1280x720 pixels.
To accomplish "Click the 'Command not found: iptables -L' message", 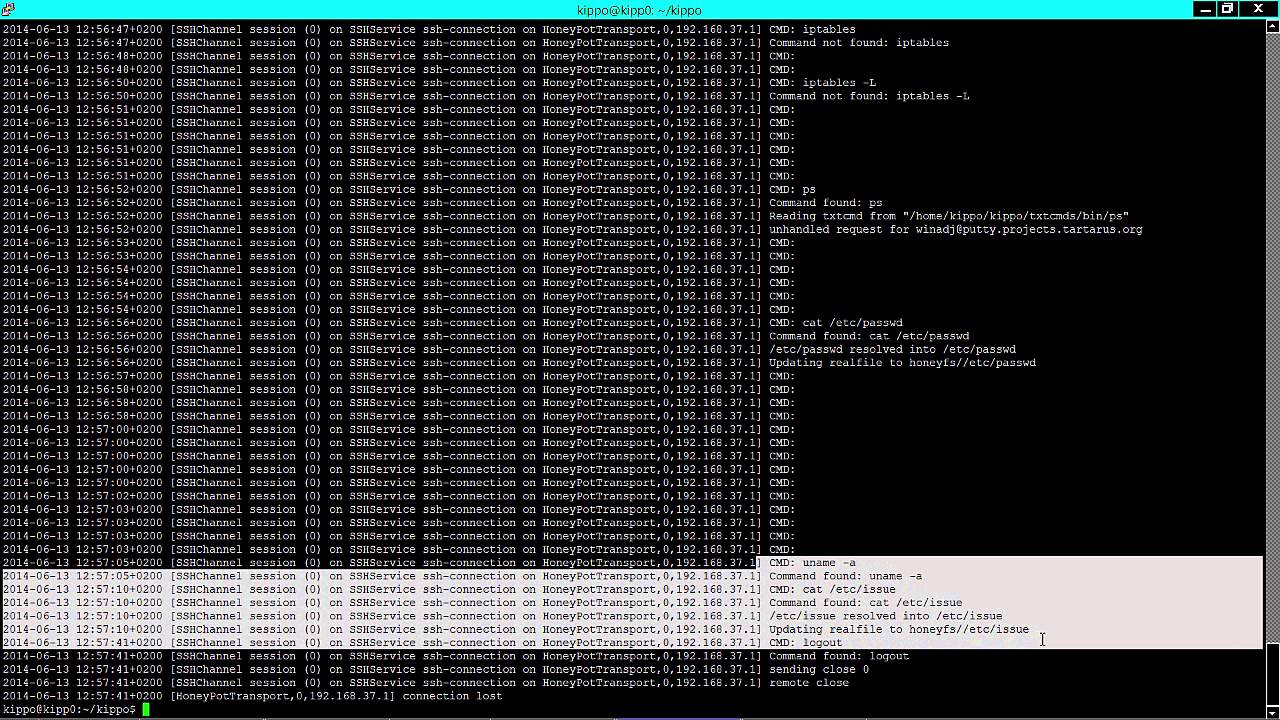I will (869, 96).
